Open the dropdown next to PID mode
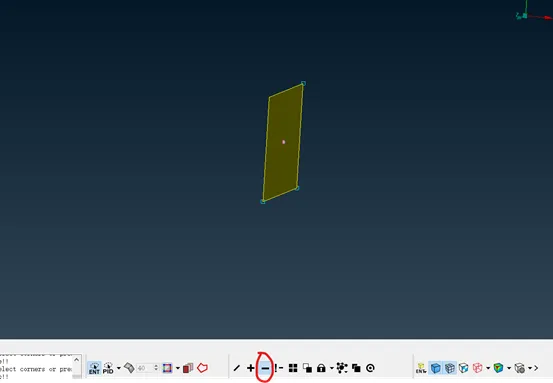 [119, 368]
